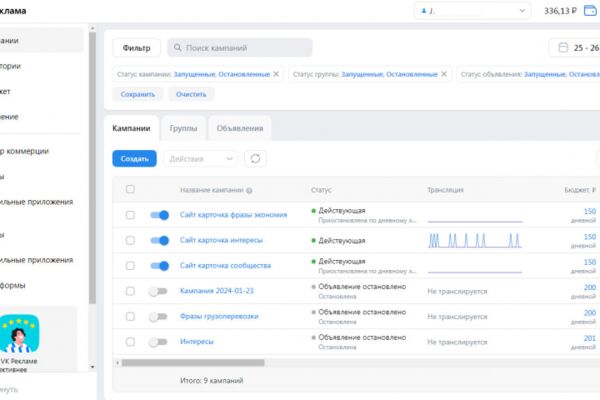Open the first мобильные приложения sidebar item

tap(36, 202)
